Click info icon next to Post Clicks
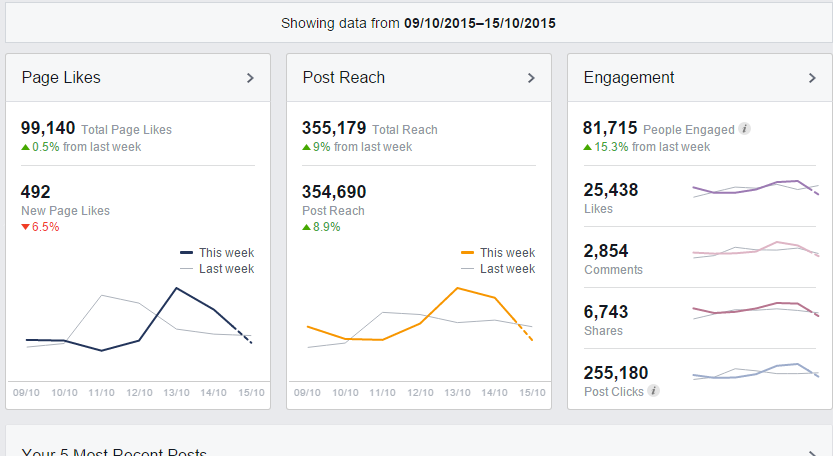This screenshot has height=456, width=833. [653, 391]
